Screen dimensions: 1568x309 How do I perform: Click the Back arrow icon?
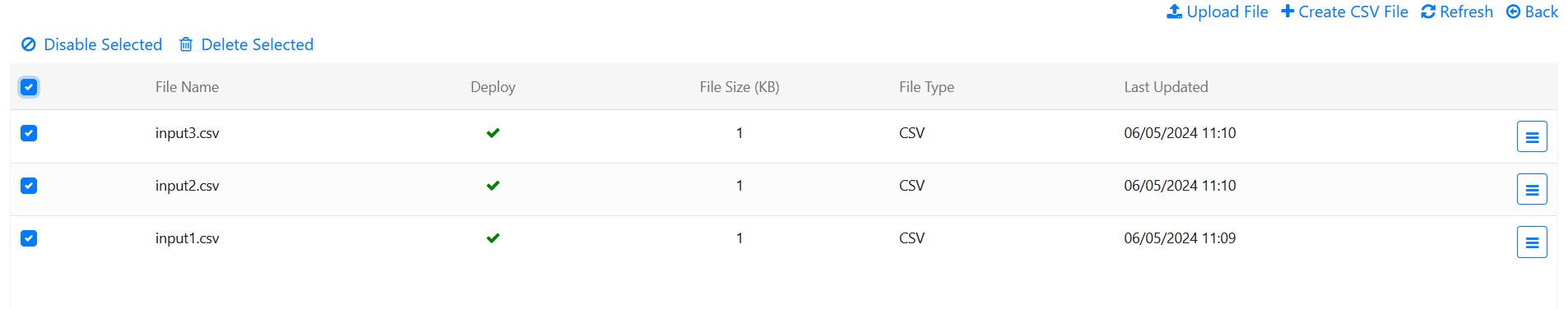(1513, 12)
